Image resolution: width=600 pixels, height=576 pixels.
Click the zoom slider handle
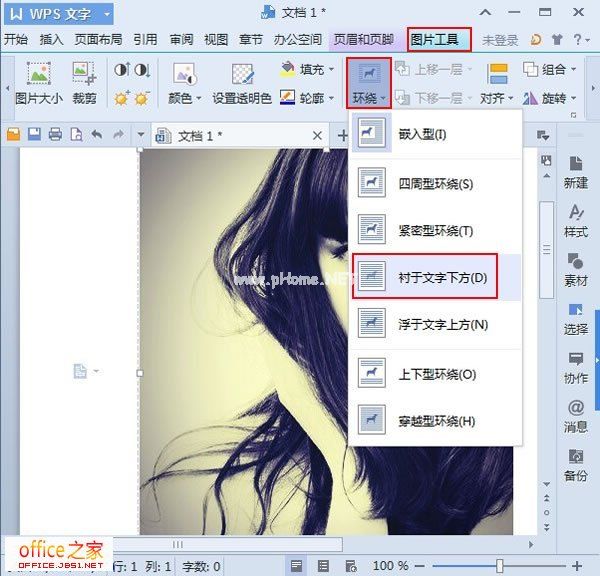point(499,566)
